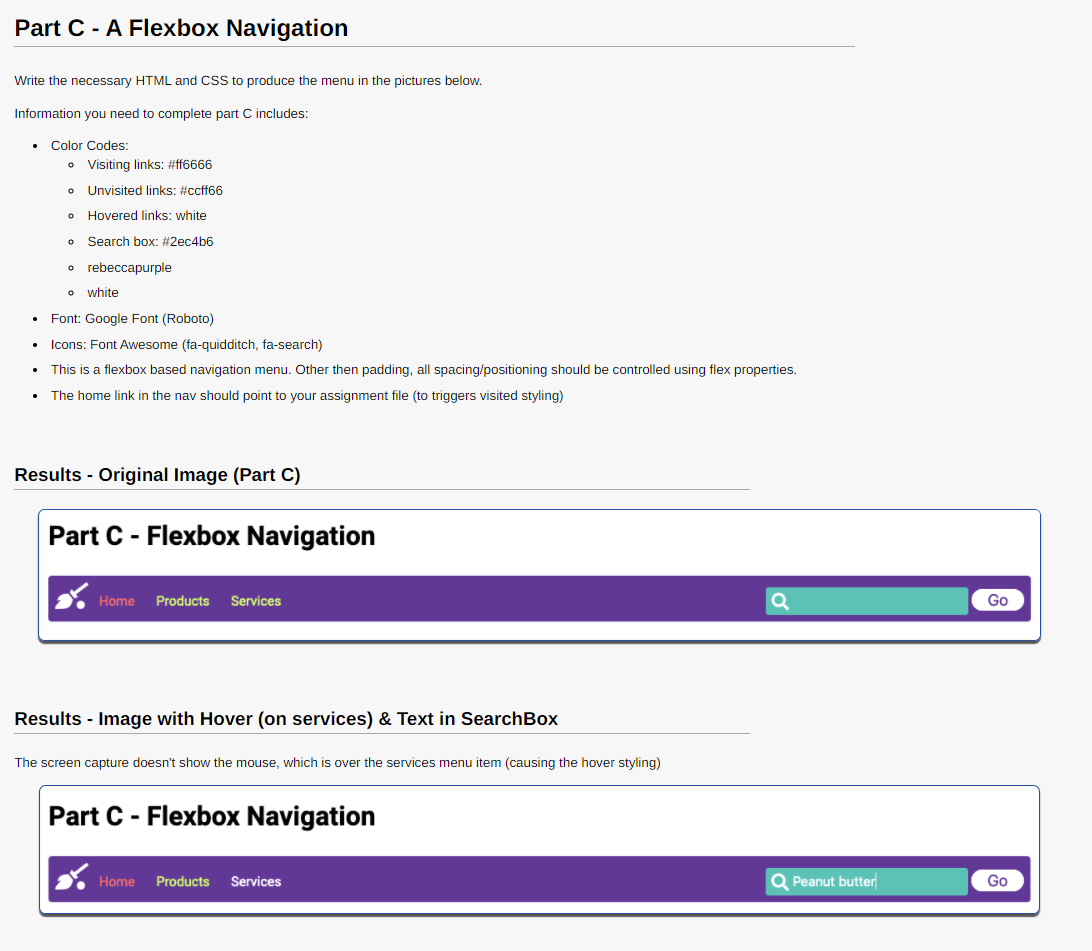1092x951 pixels.
Task: Click the "Go" button in the hover-example navbar
Action: coord(997,880)
